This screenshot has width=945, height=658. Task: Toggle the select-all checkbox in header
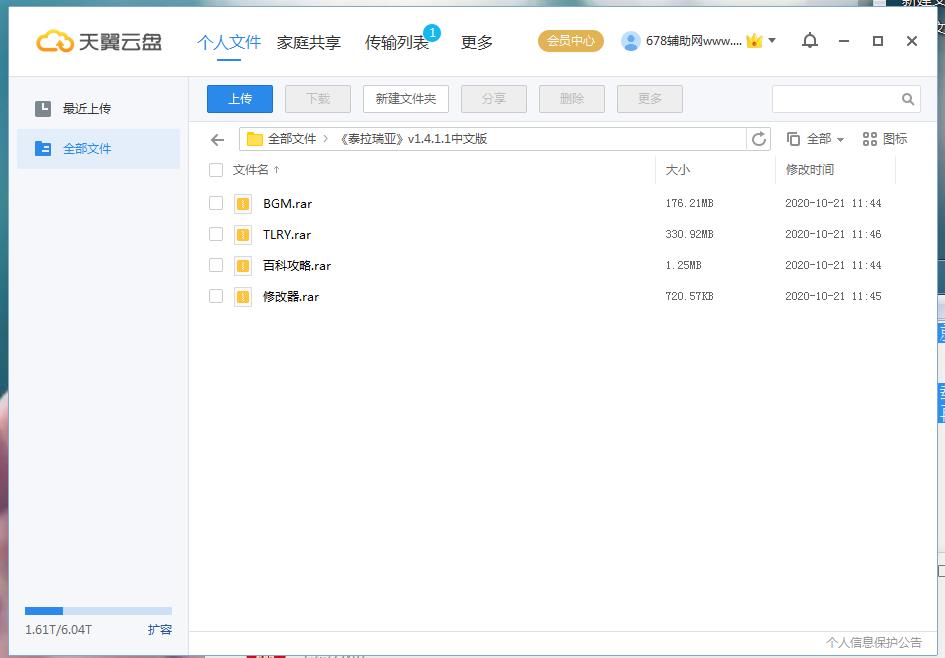216,170
